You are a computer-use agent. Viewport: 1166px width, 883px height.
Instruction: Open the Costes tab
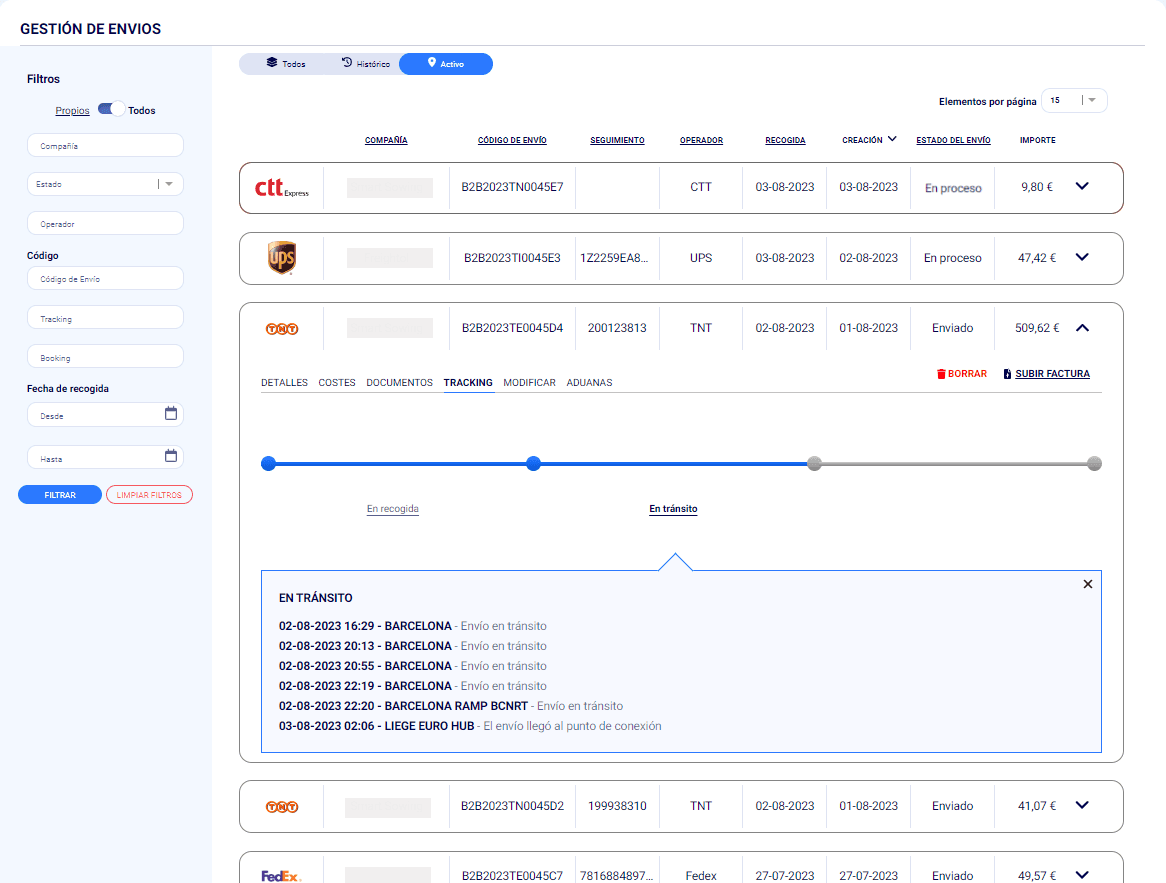337,382
